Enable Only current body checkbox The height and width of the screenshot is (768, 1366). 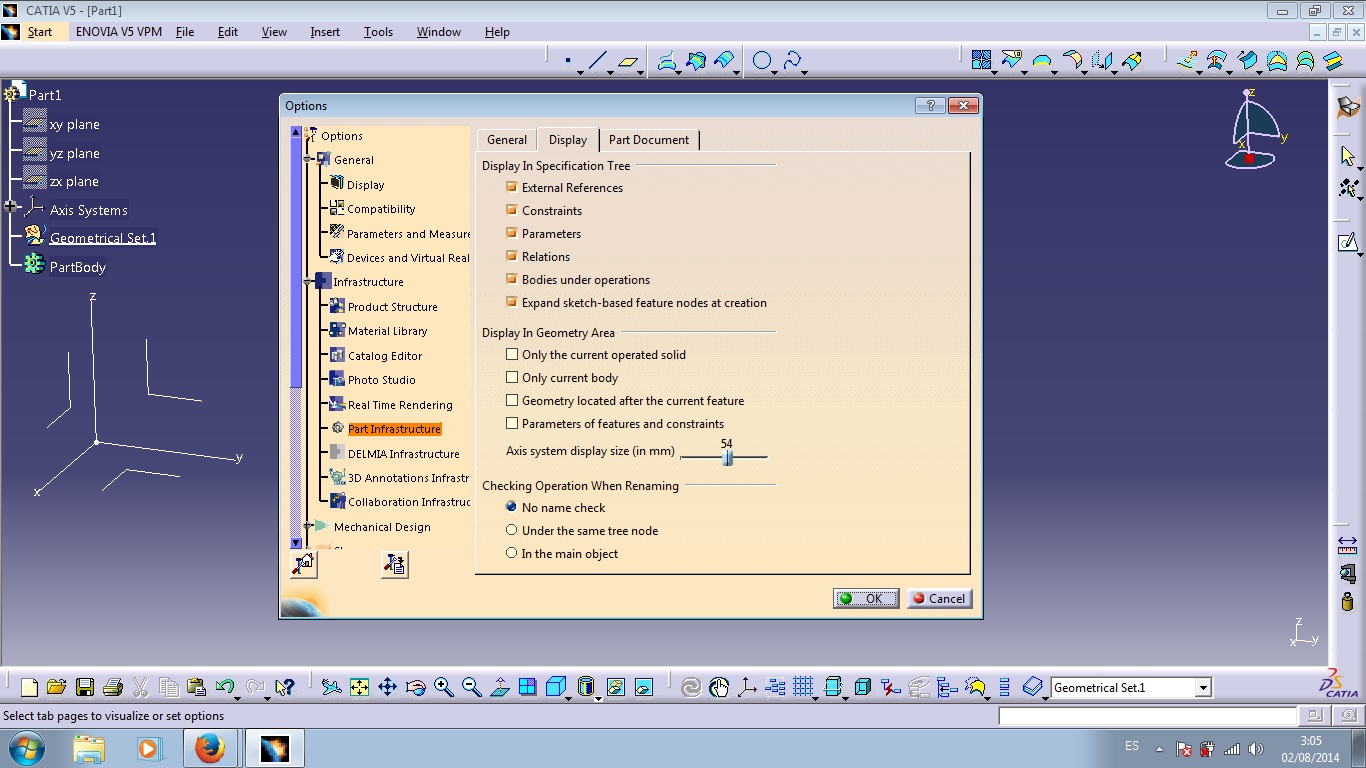tap(512, 377)
